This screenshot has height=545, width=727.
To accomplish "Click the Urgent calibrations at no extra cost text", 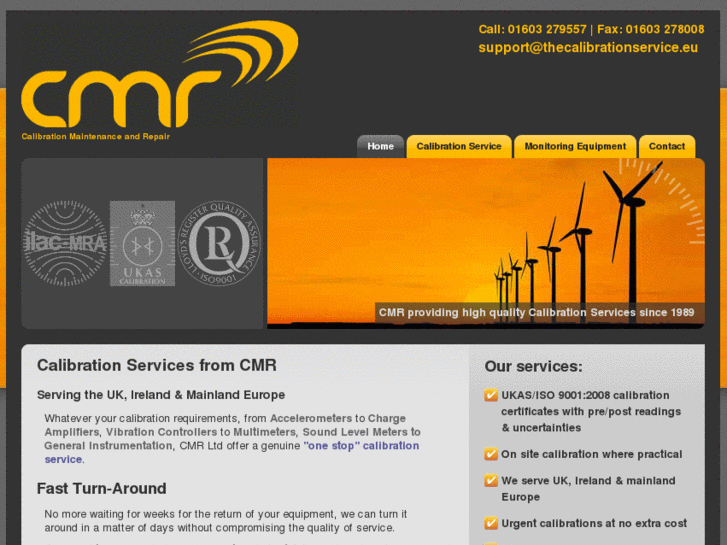I will coord(594,523).
